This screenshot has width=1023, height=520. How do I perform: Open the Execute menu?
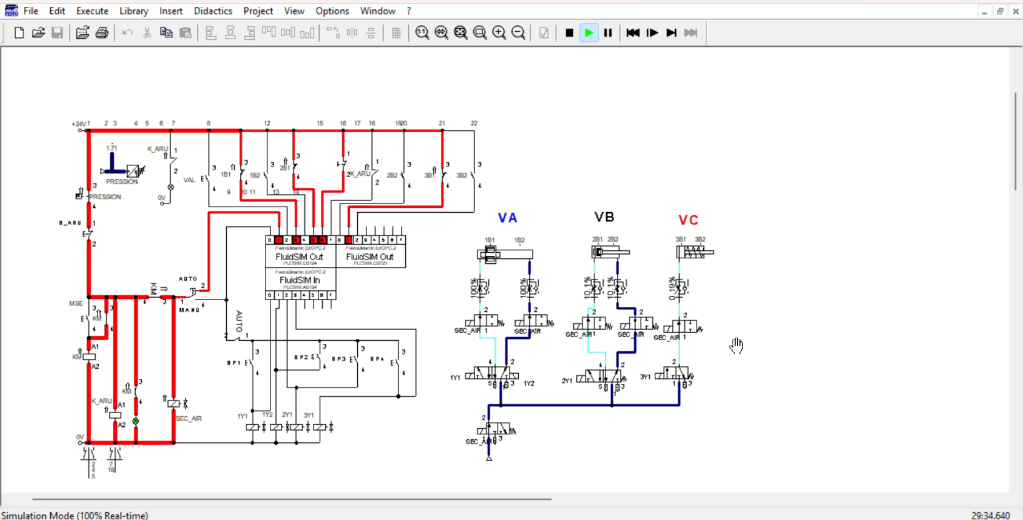tap(92, 11)
